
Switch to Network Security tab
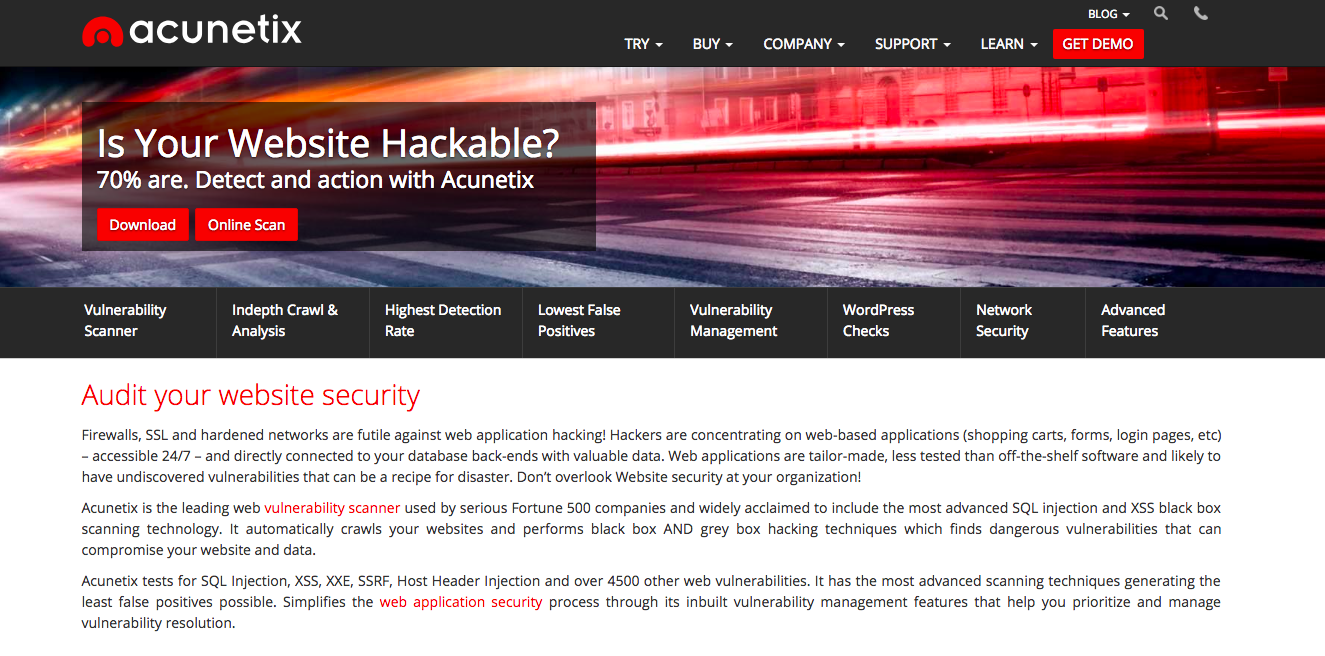1004,321
